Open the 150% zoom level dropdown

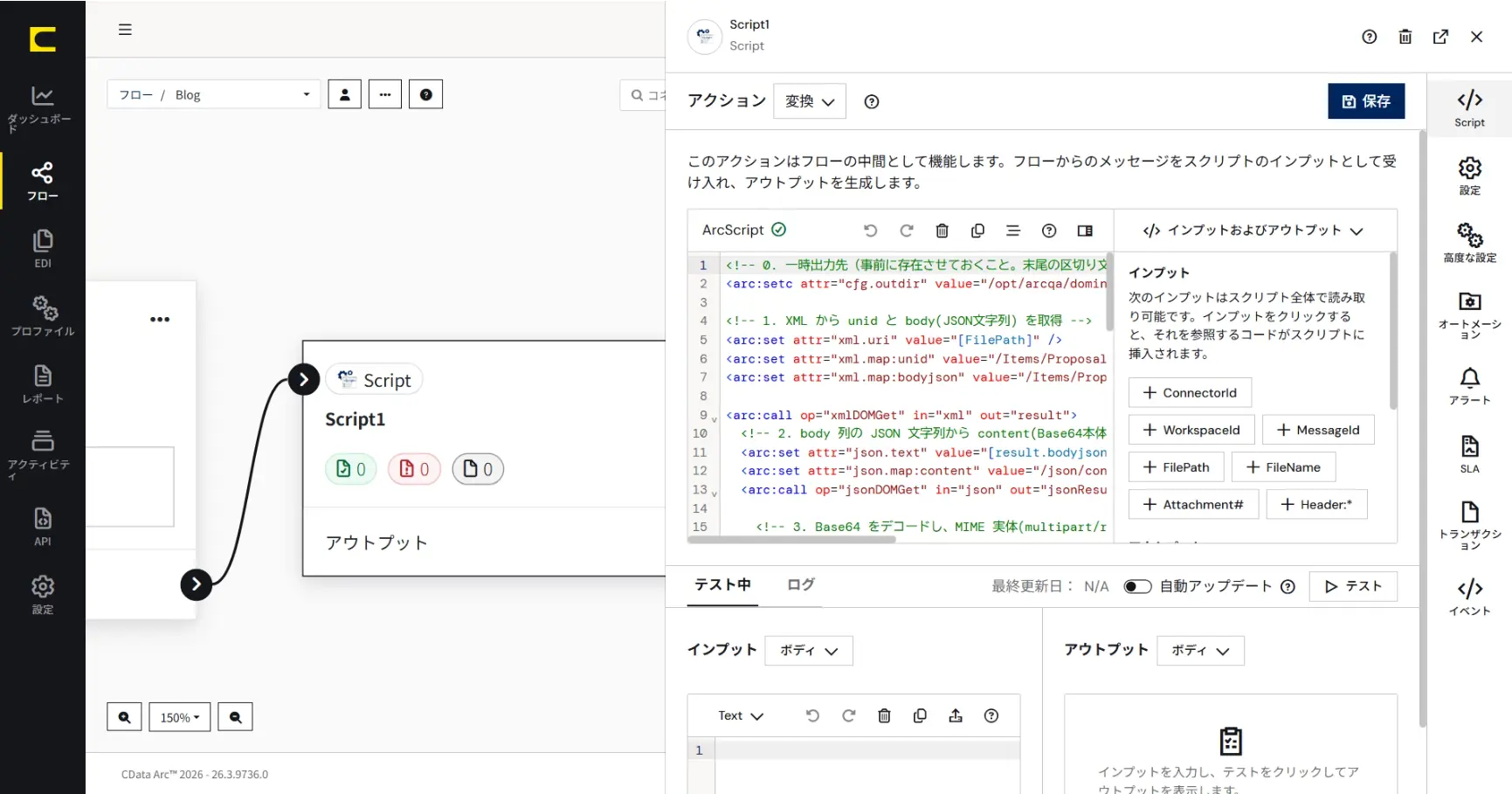coord(180,717)
